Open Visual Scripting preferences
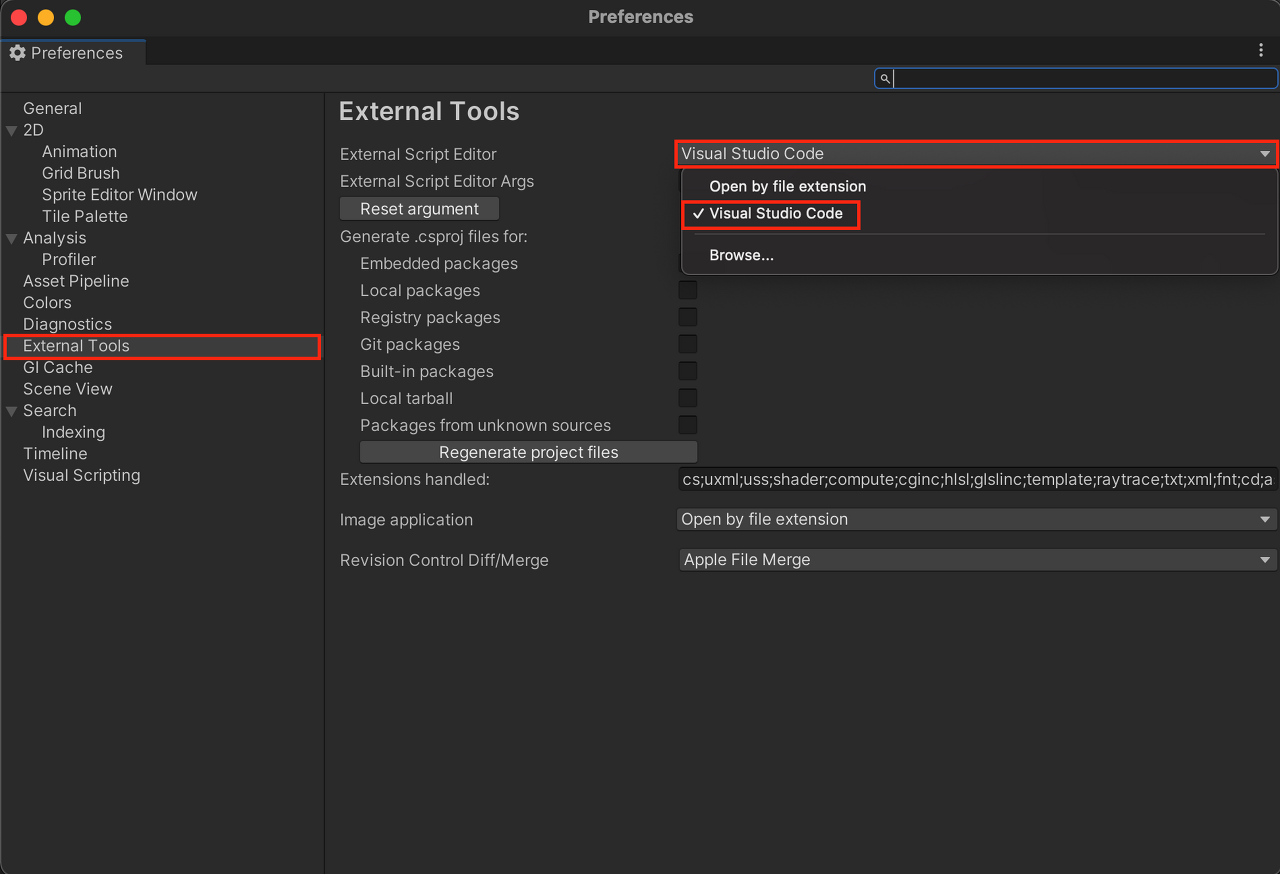1280x874 pixels. pos(82,475)
